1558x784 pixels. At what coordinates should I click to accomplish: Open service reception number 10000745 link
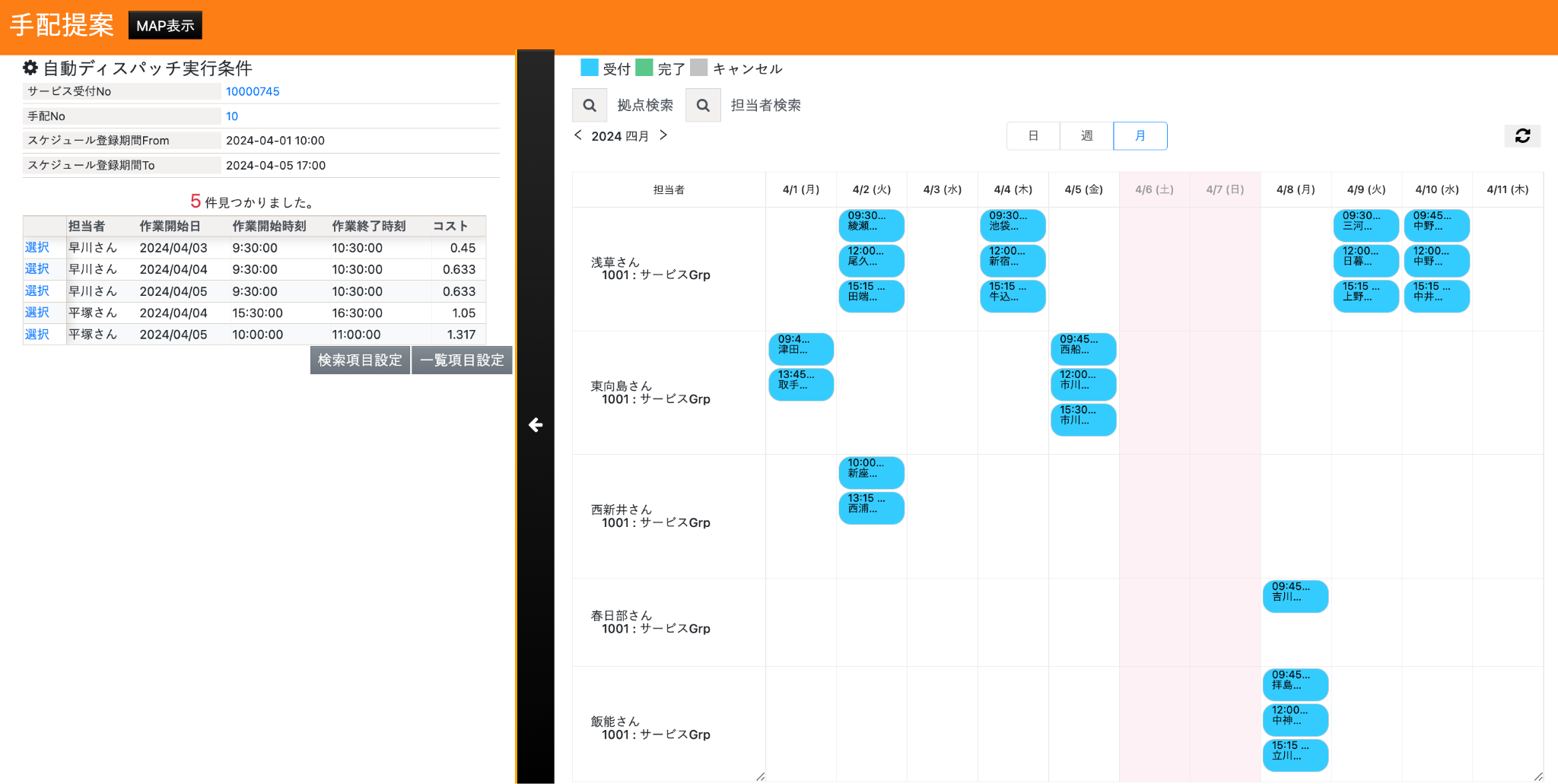click(x=253, y=91)
